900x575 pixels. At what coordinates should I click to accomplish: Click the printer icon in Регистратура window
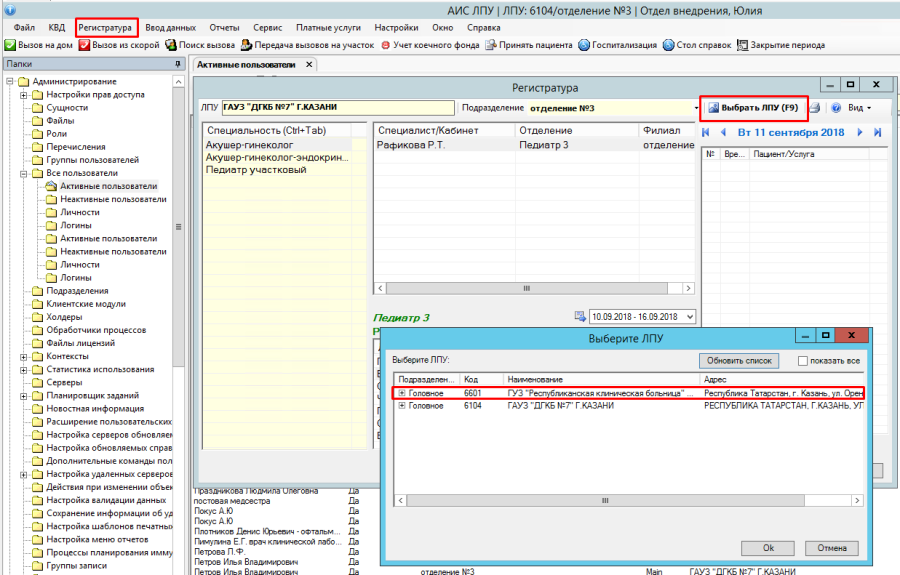point(815,107)
